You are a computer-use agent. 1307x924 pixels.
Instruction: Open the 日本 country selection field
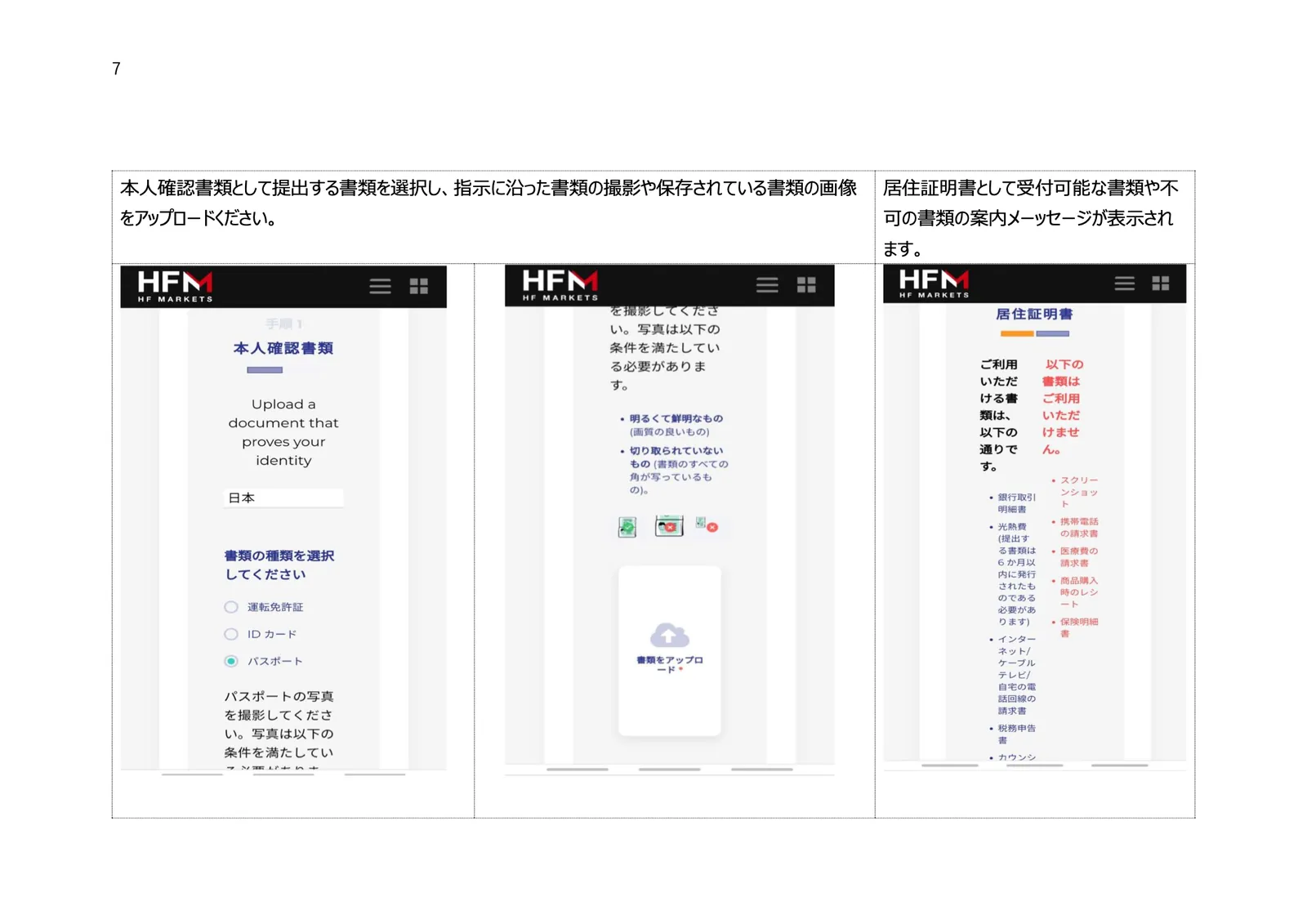coord(283,498)
